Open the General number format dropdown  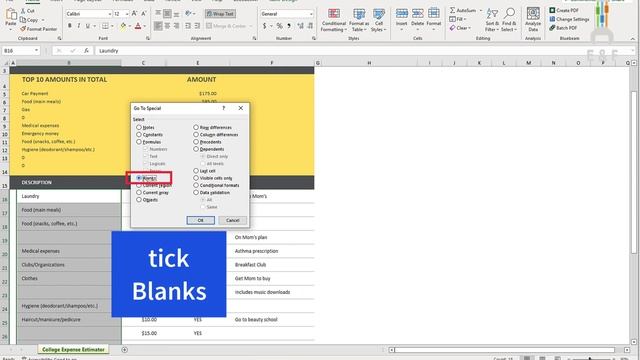311,14
